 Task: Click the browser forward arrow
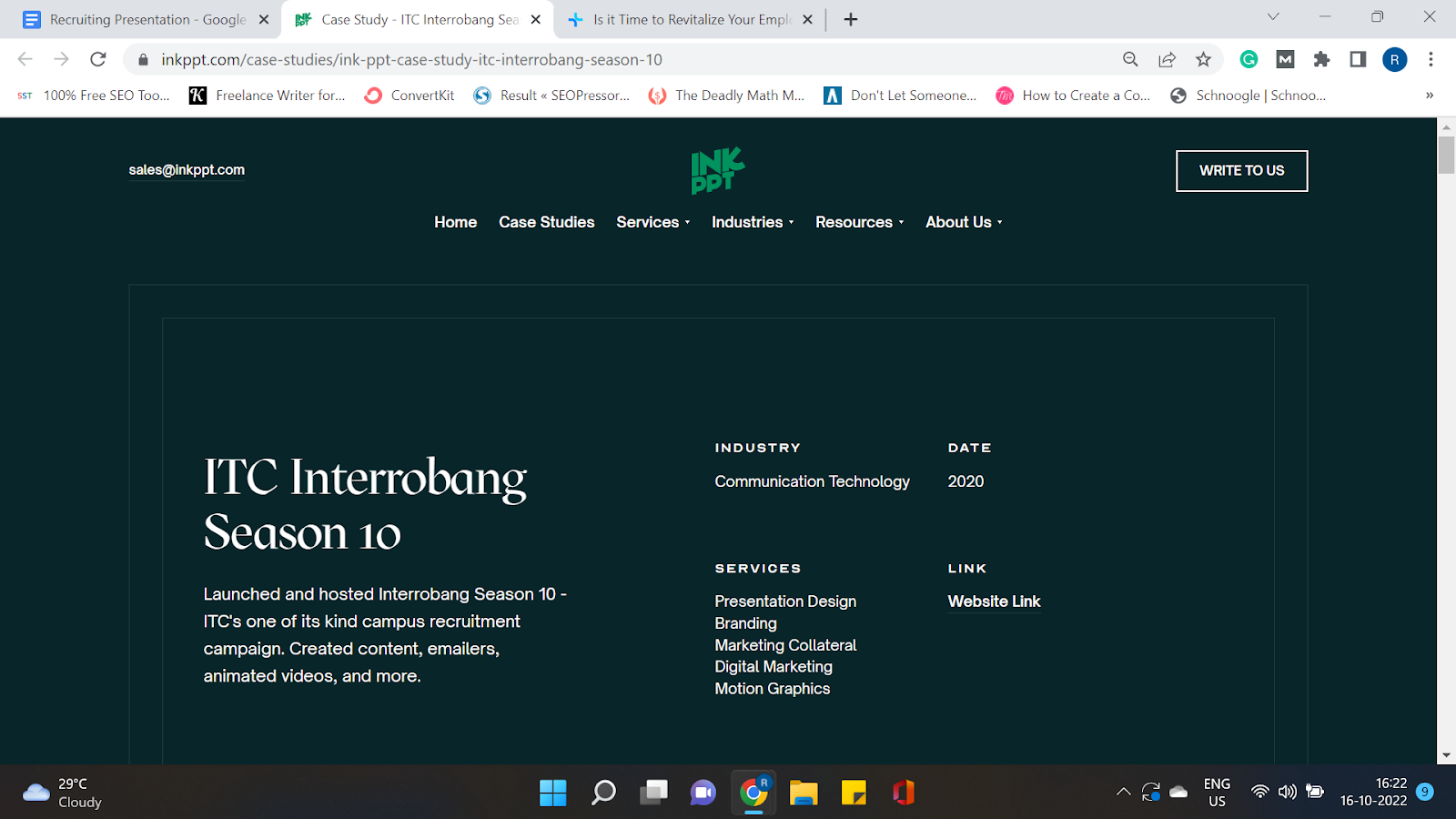(x=61, y=59)
